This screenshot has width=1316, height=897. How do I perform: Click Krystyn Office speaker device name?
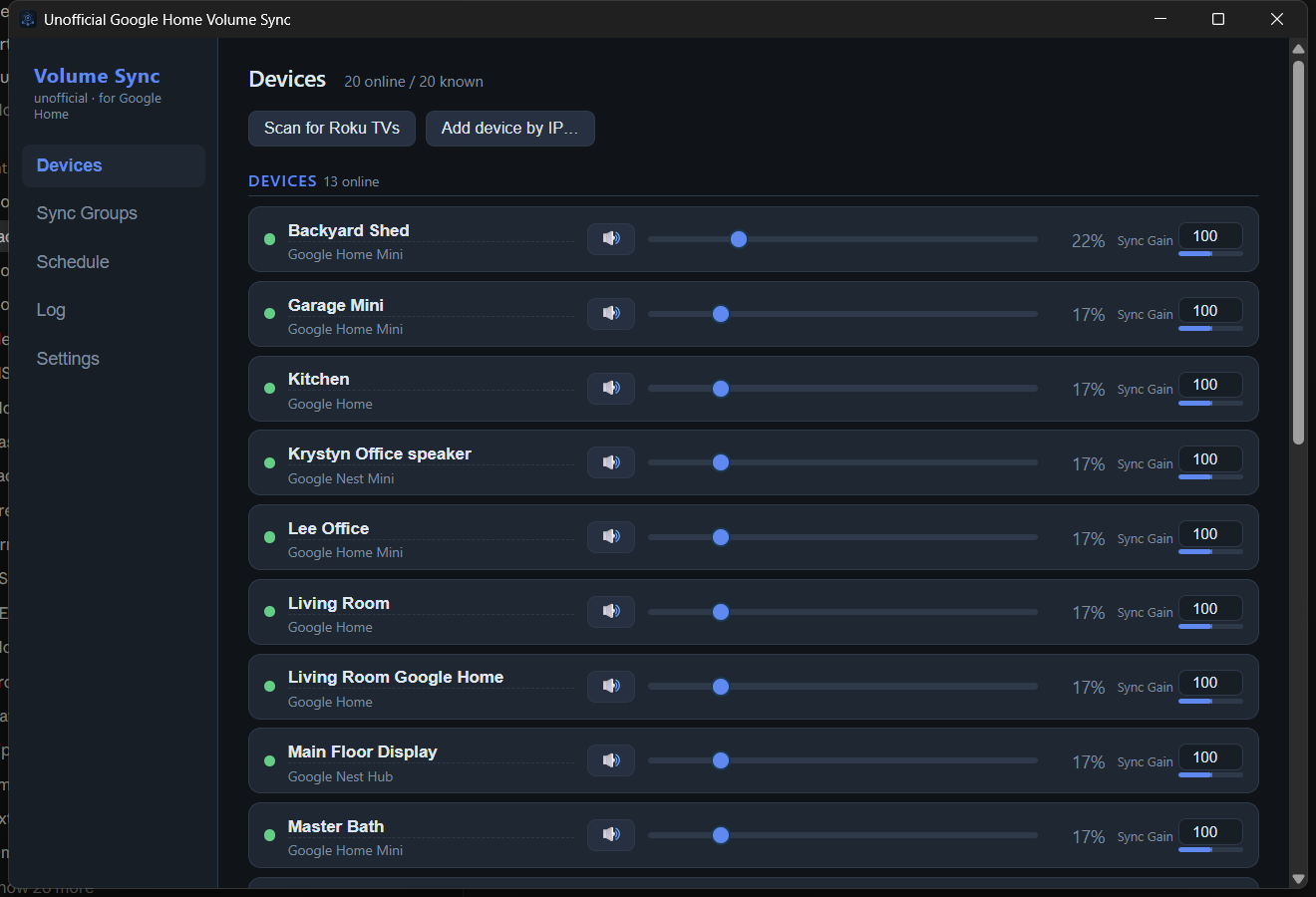(x=380, y=453)
